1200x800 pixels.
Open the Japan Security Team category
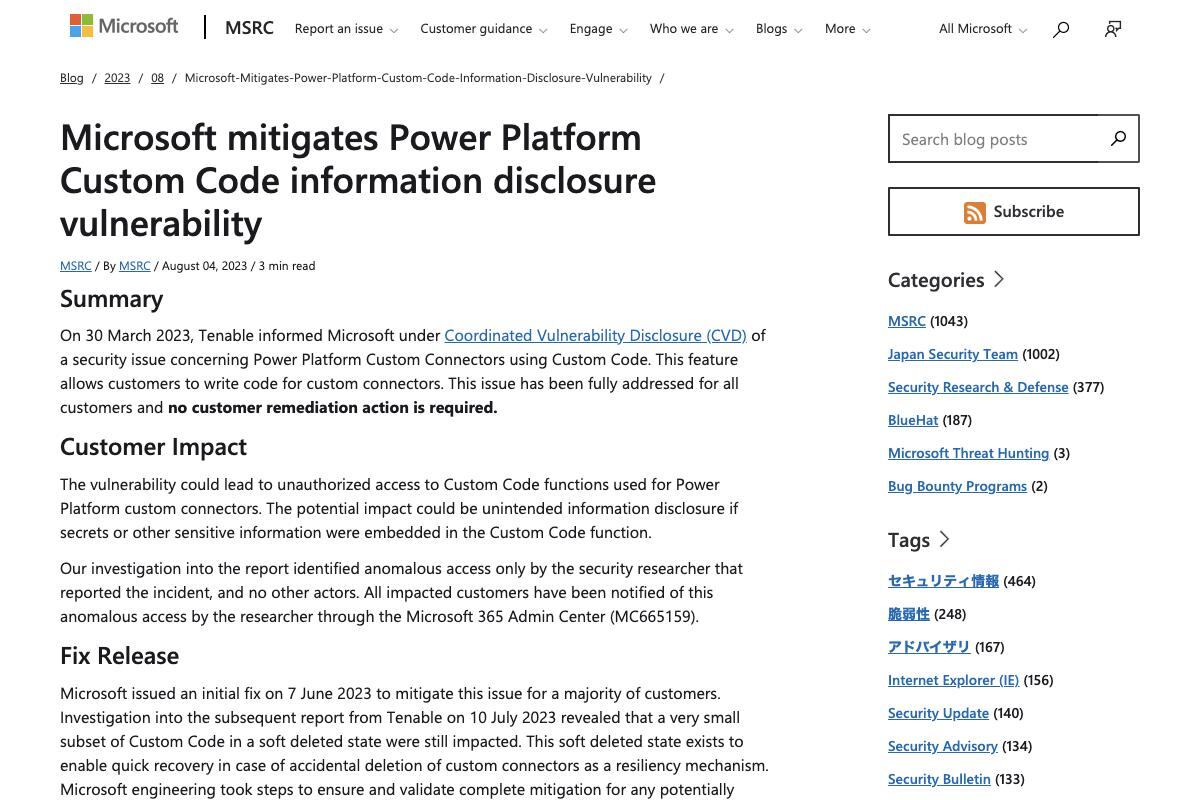point(953,354)
